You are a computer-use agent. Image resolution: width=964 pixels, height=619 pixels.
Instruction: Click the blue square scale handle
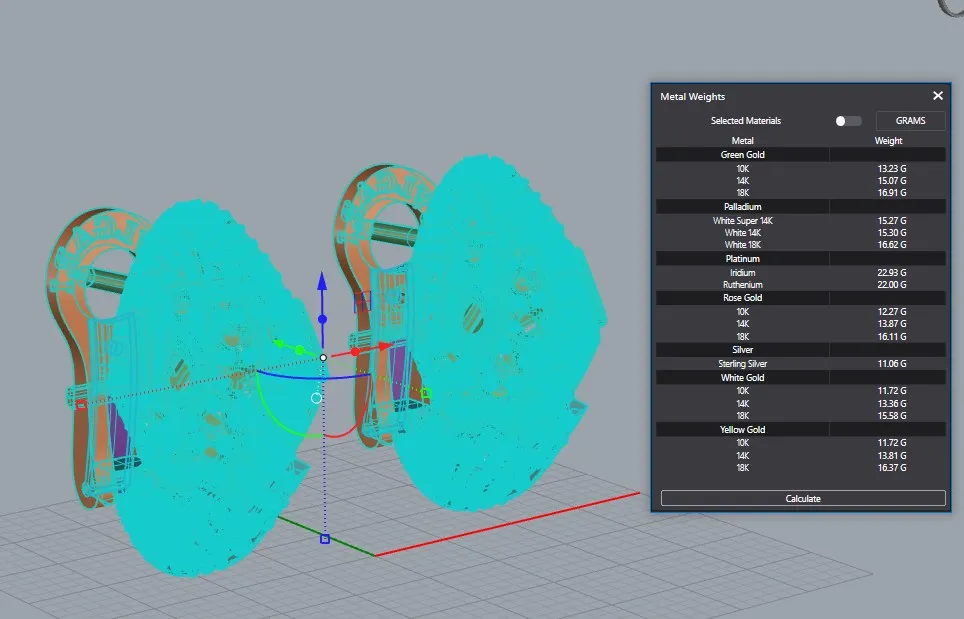[x=324, y=539]
